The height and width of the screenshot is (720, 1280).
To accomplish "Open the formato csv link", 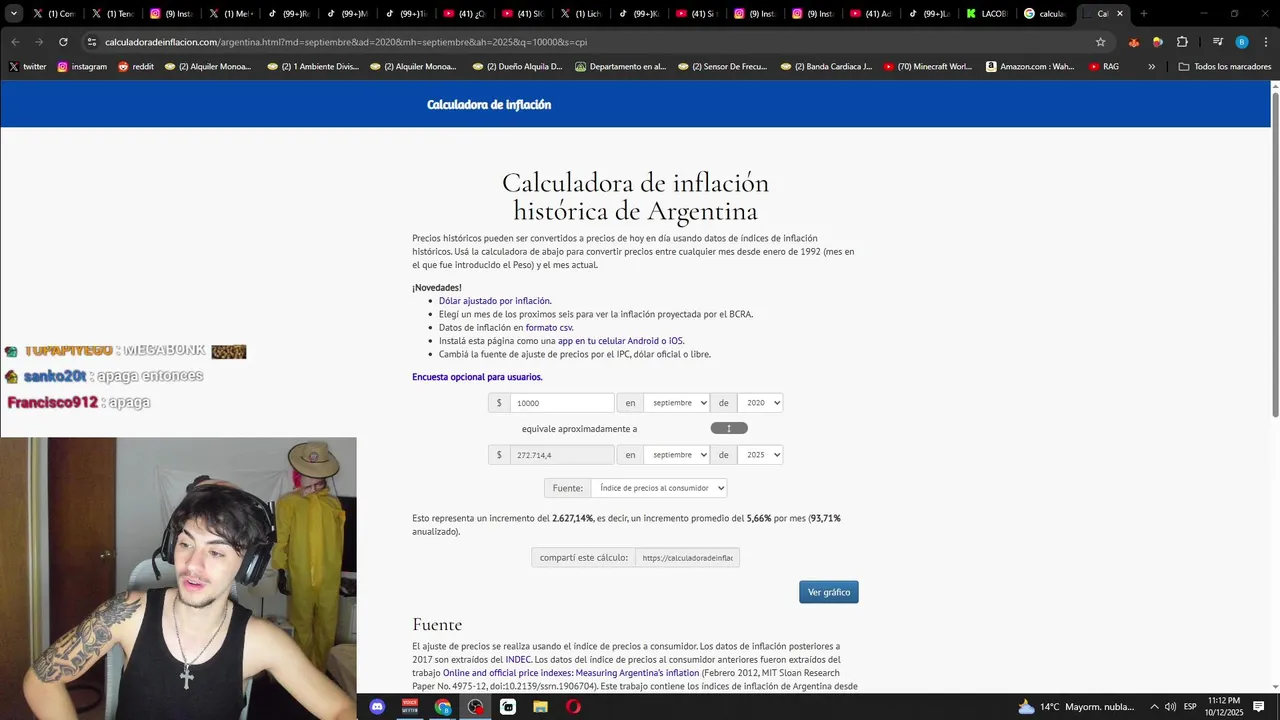I will pyautogui.click(x=549, y=328).
